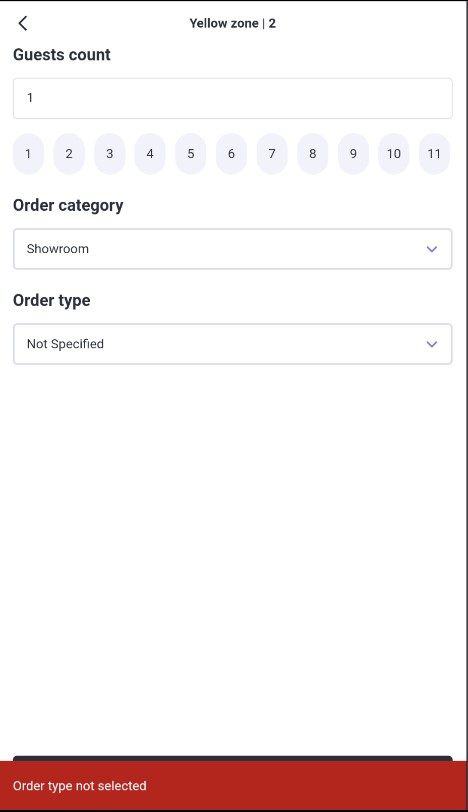Open the Showroom order category dropdown
The image size is (468, 812).
click(x=232, y=249)
